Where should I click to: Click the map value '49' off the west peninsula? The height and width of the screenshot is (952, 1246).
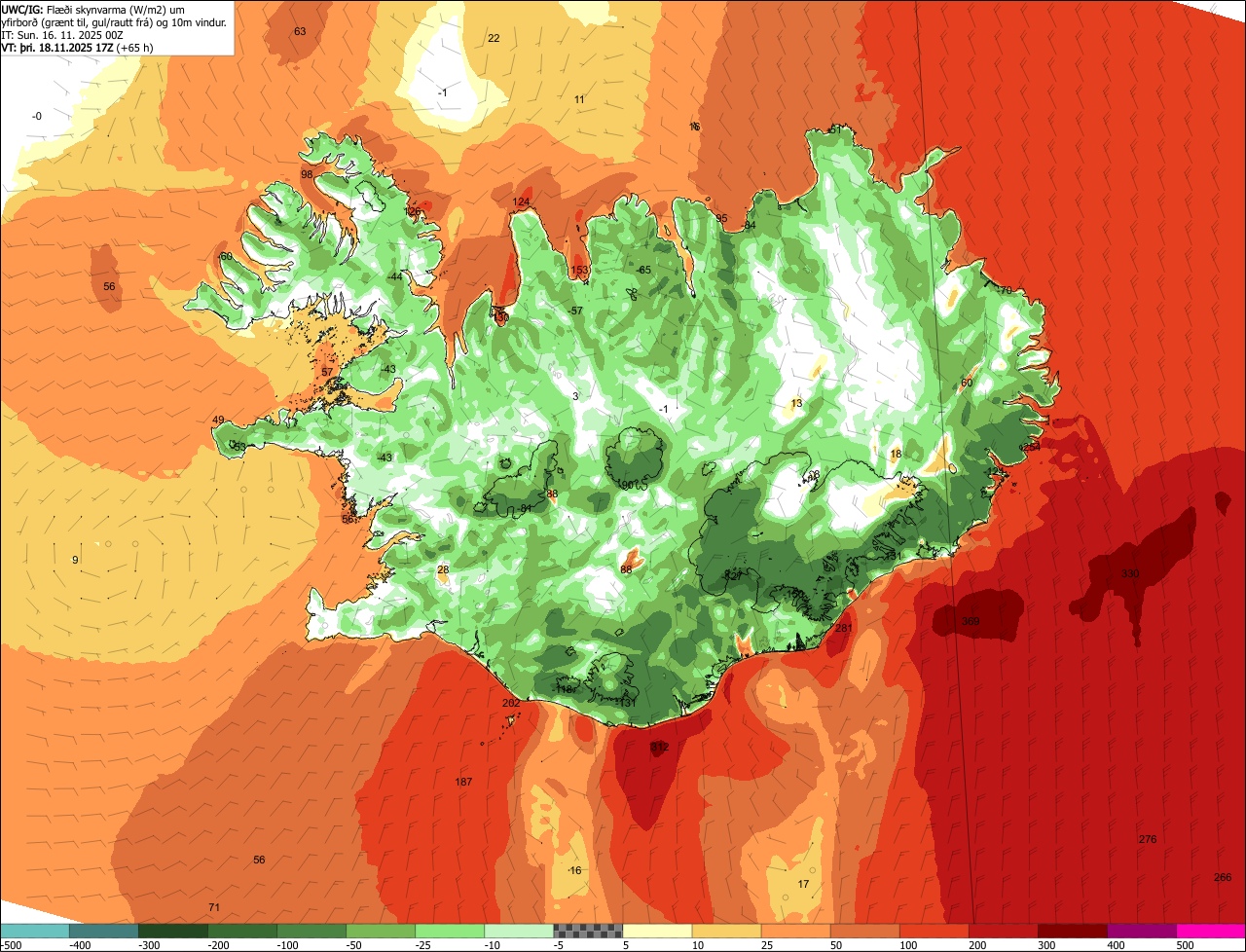point(218,421)
